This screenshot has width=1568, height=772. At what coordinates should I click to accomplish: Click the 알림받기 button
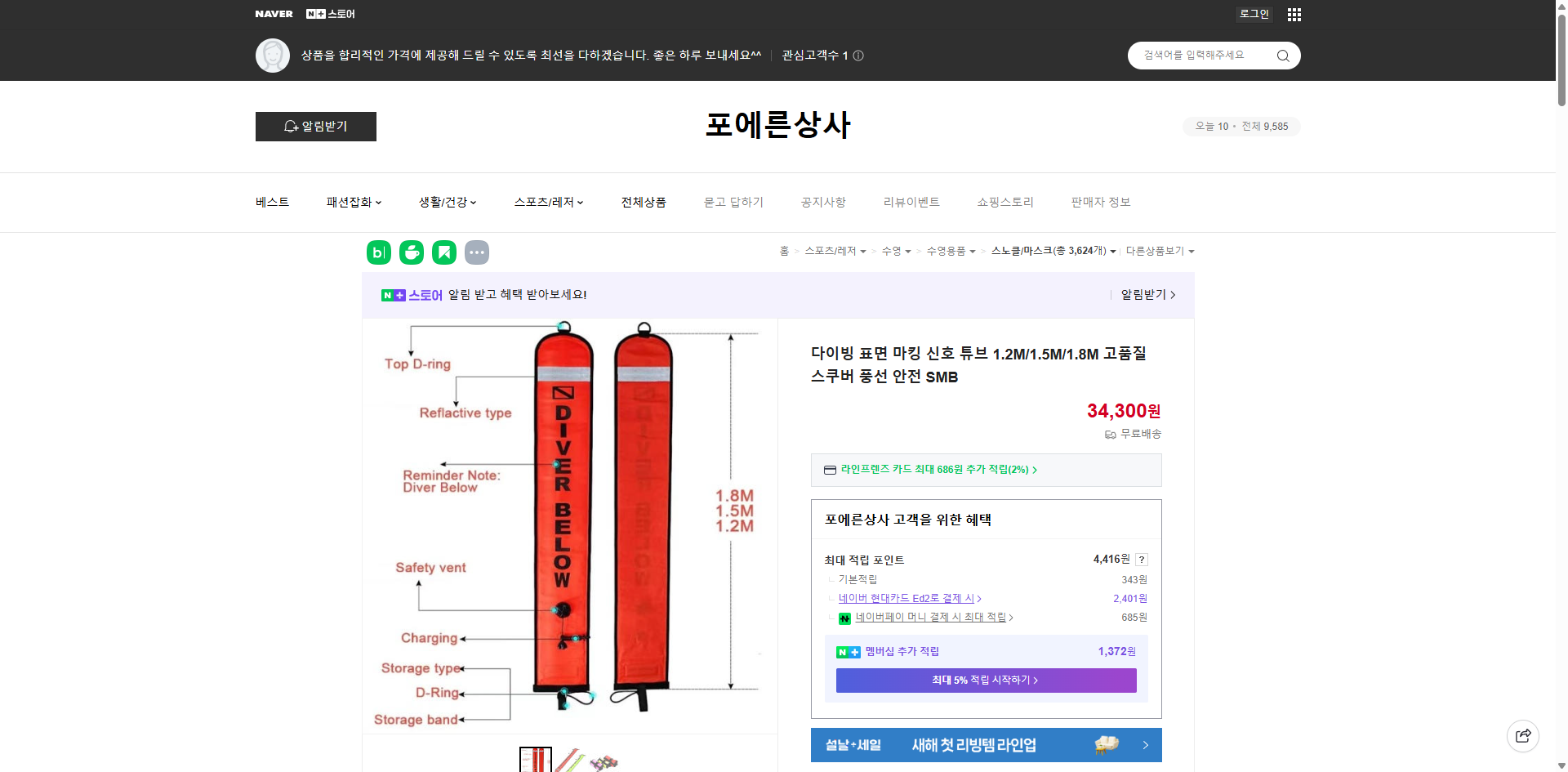coord(315,127)
